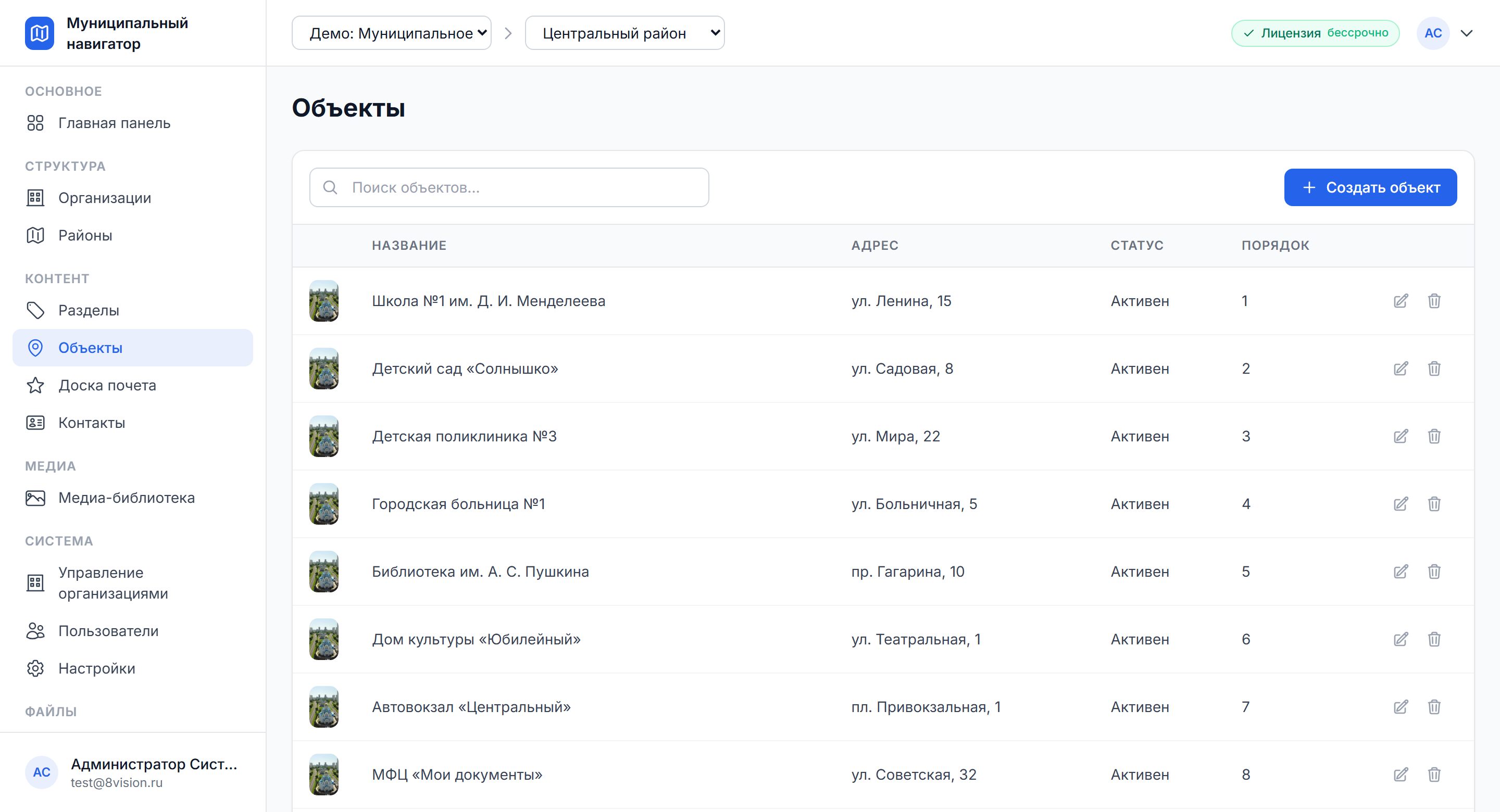Viewport: 1500px width, 812px height.
Task: Delete Детский сад «Солнышко» entry
Action: click(1434, 369)
